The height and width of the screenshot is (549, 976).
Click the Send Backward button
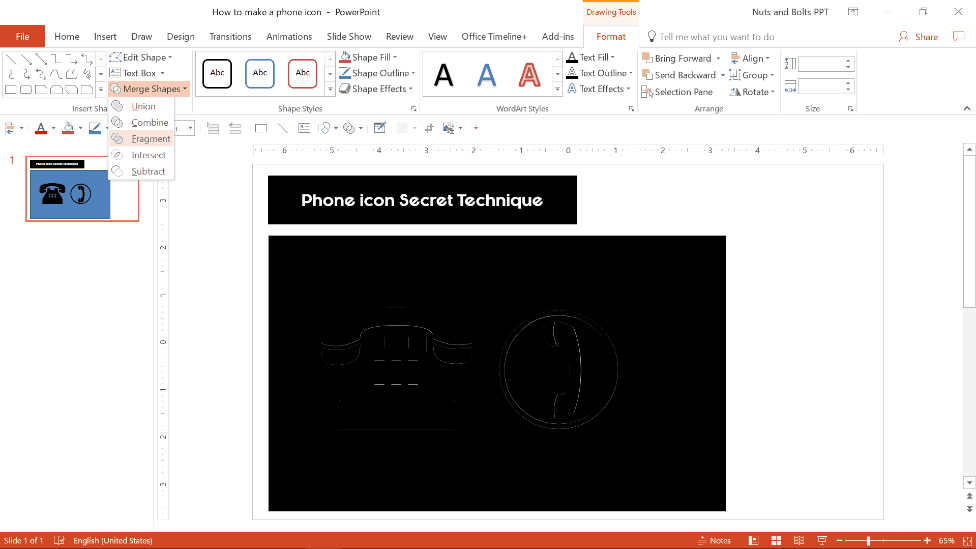678,75
